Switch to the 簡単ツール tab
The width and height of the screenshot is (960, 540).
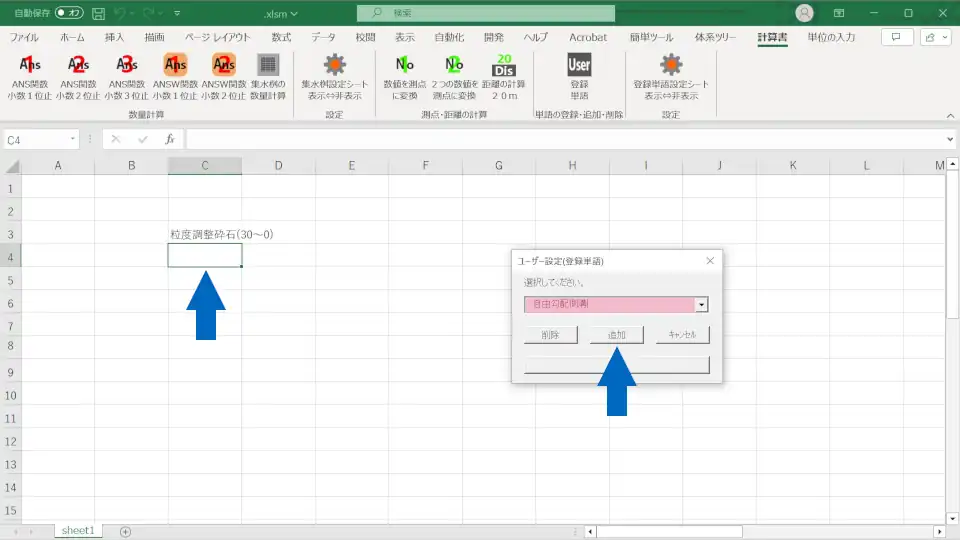[651, 37]
